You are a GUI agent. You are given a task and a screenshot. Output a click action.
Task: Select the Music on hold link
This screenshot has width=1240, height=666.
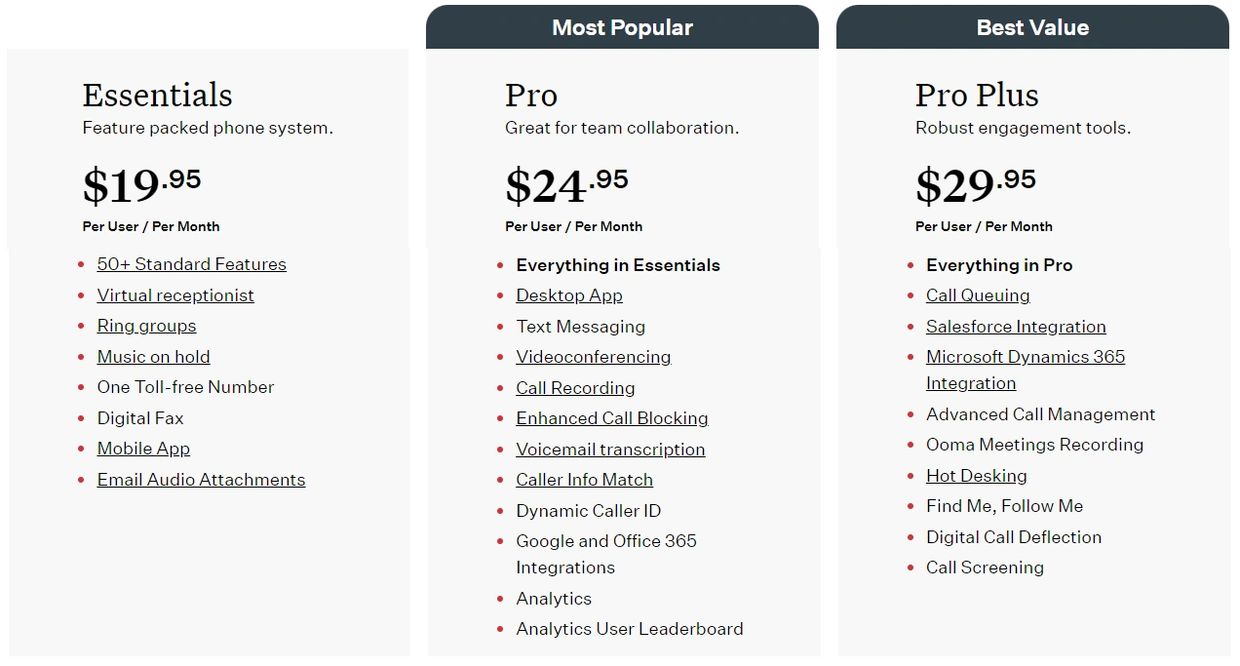pos(153,356)
